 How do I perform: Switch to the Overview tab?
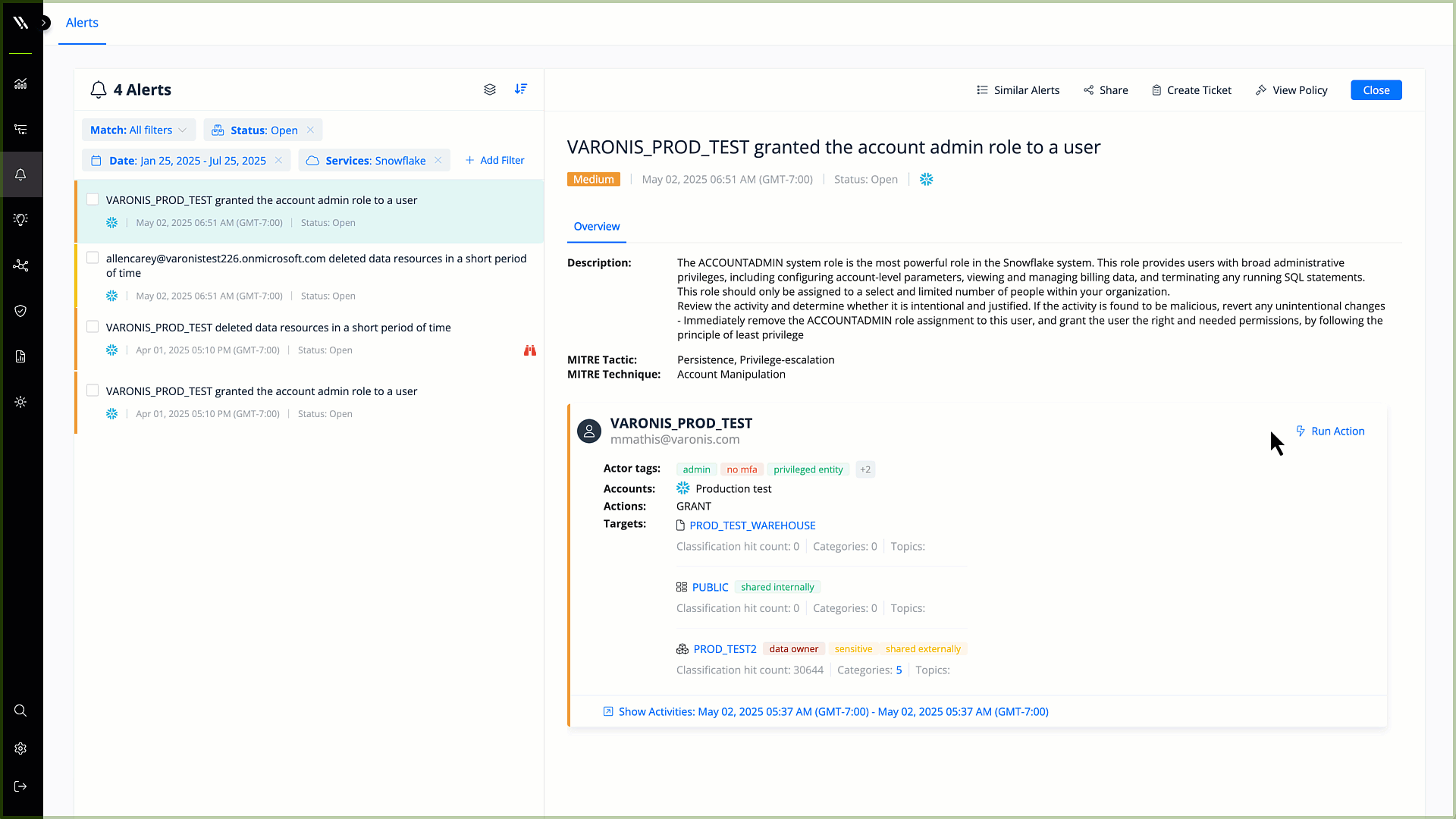pos(597,226)
